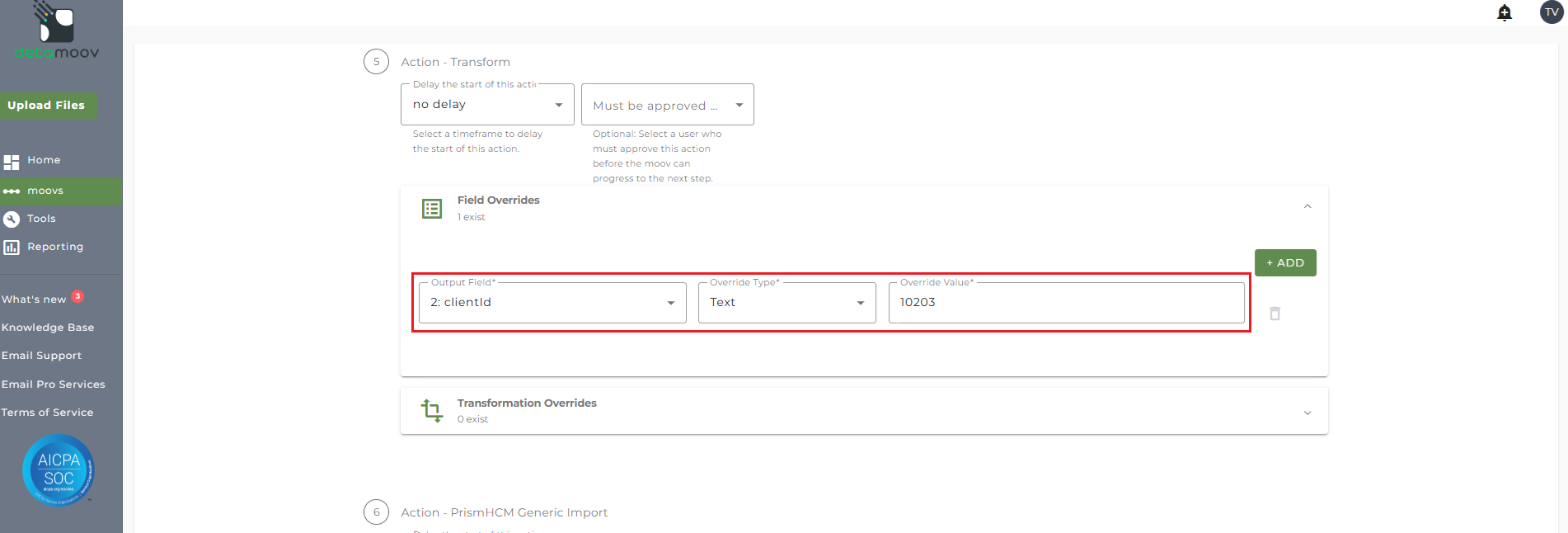Open the Must be approved dropdown
Viewport: 1568px width, 533px height.
tap(667, 105)
